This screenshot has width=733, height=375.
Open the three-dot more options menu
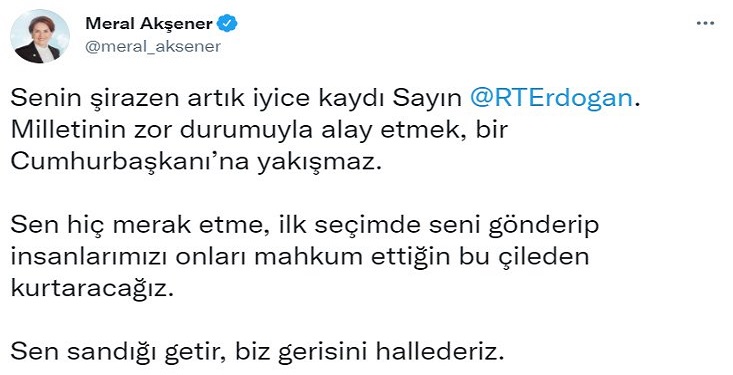pyautogui.click(x=705, y=23)
